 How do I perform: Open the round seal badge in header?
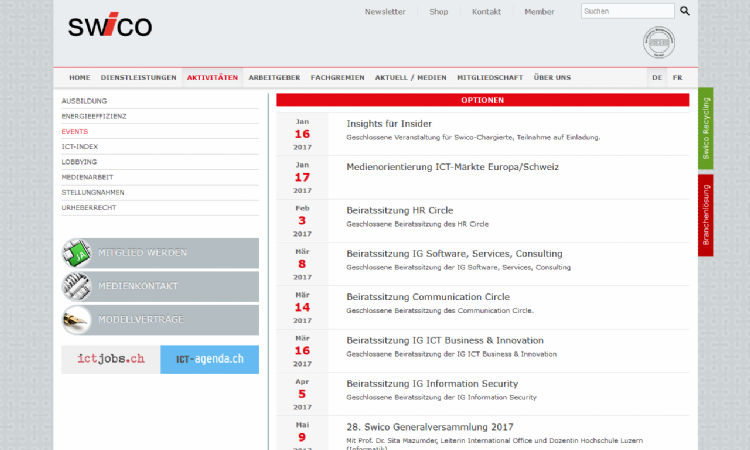tap(659, 42)
